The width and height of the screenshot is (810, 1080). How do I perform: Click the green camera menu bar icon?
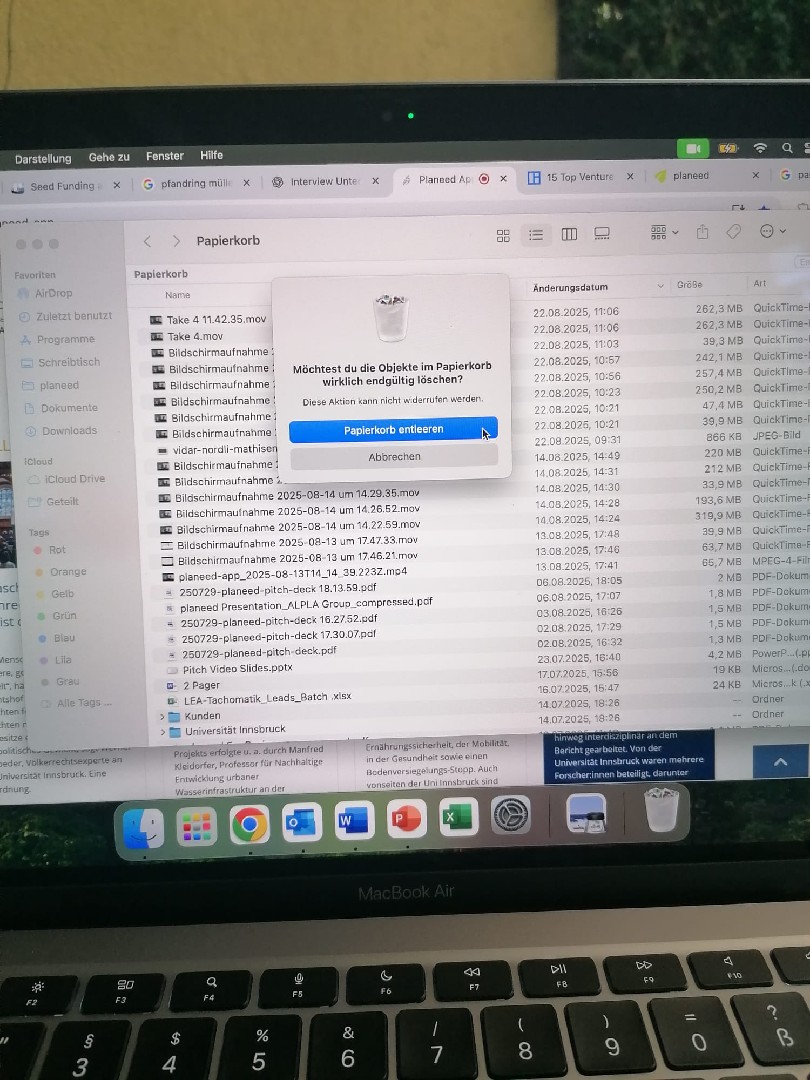pyautogui.click(x=693, y=149)
